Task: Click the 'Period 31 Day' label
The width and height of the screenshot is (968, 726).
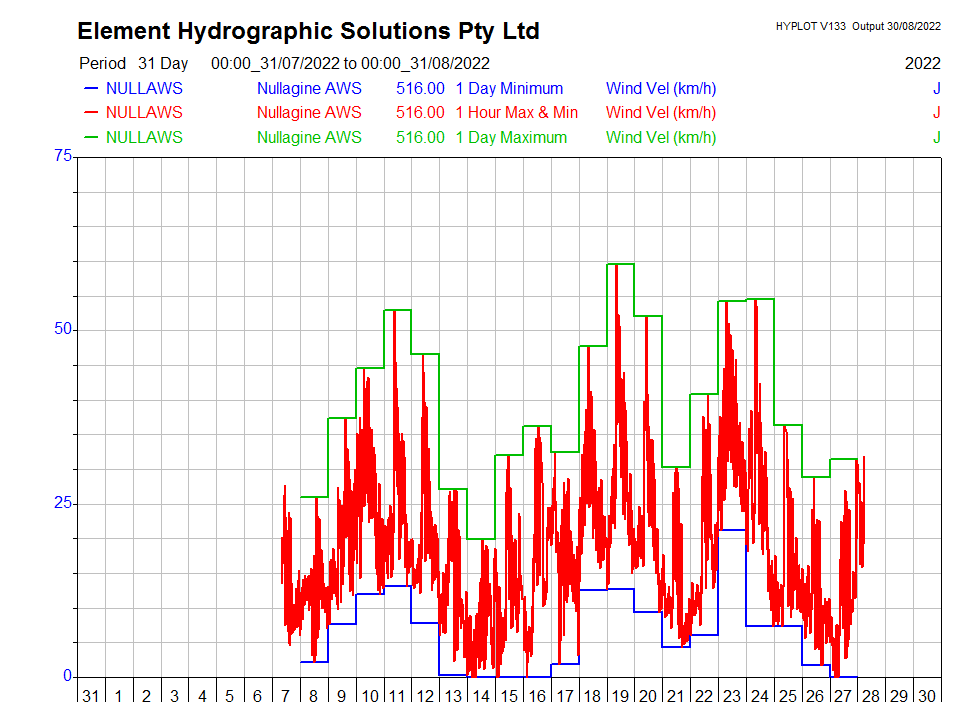Action: point(132,63)
